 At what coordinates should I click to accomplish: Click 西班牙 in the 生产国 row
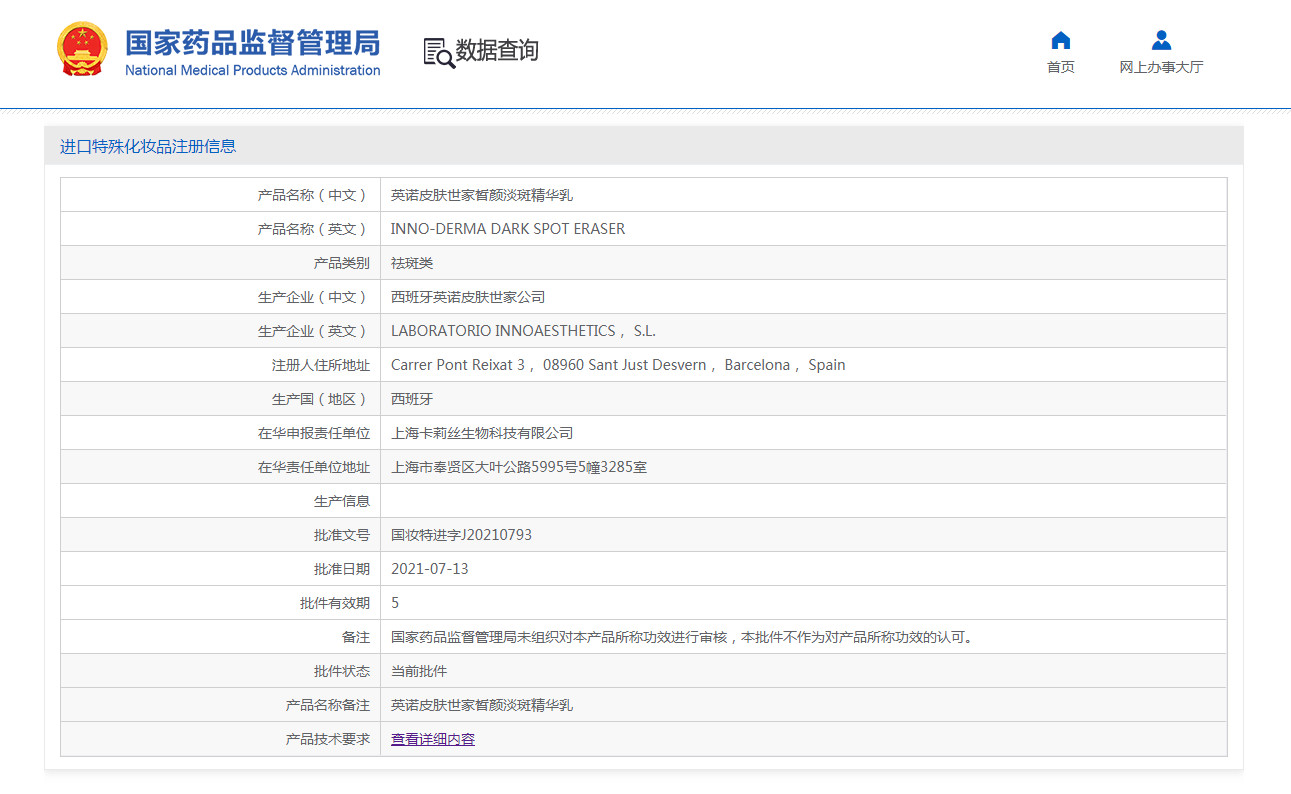coord(412,399)
